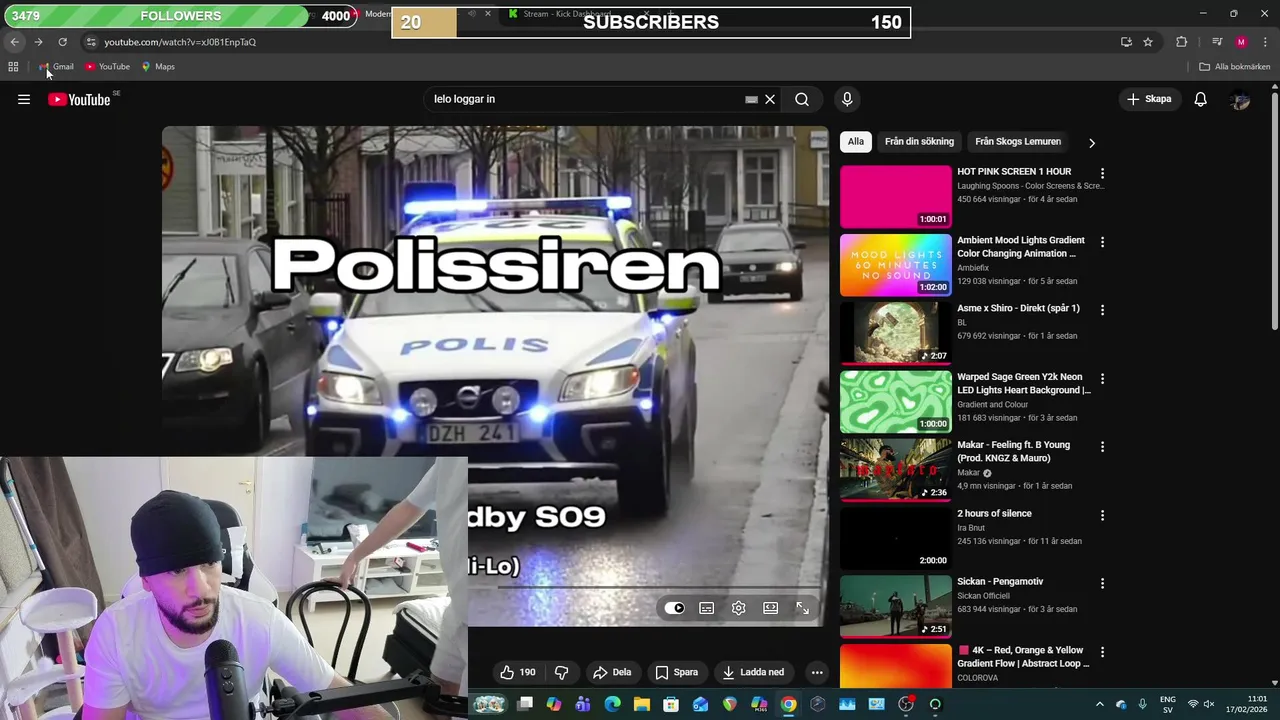Open YouTube bookmark in bookmarks bar

click(x=108, y=67)
